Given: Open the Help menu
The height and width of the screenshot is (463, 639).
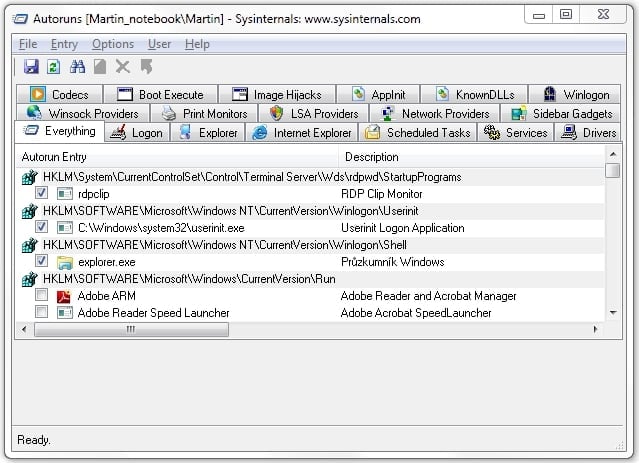Looking at the screenshot, I should pos(197,44).
